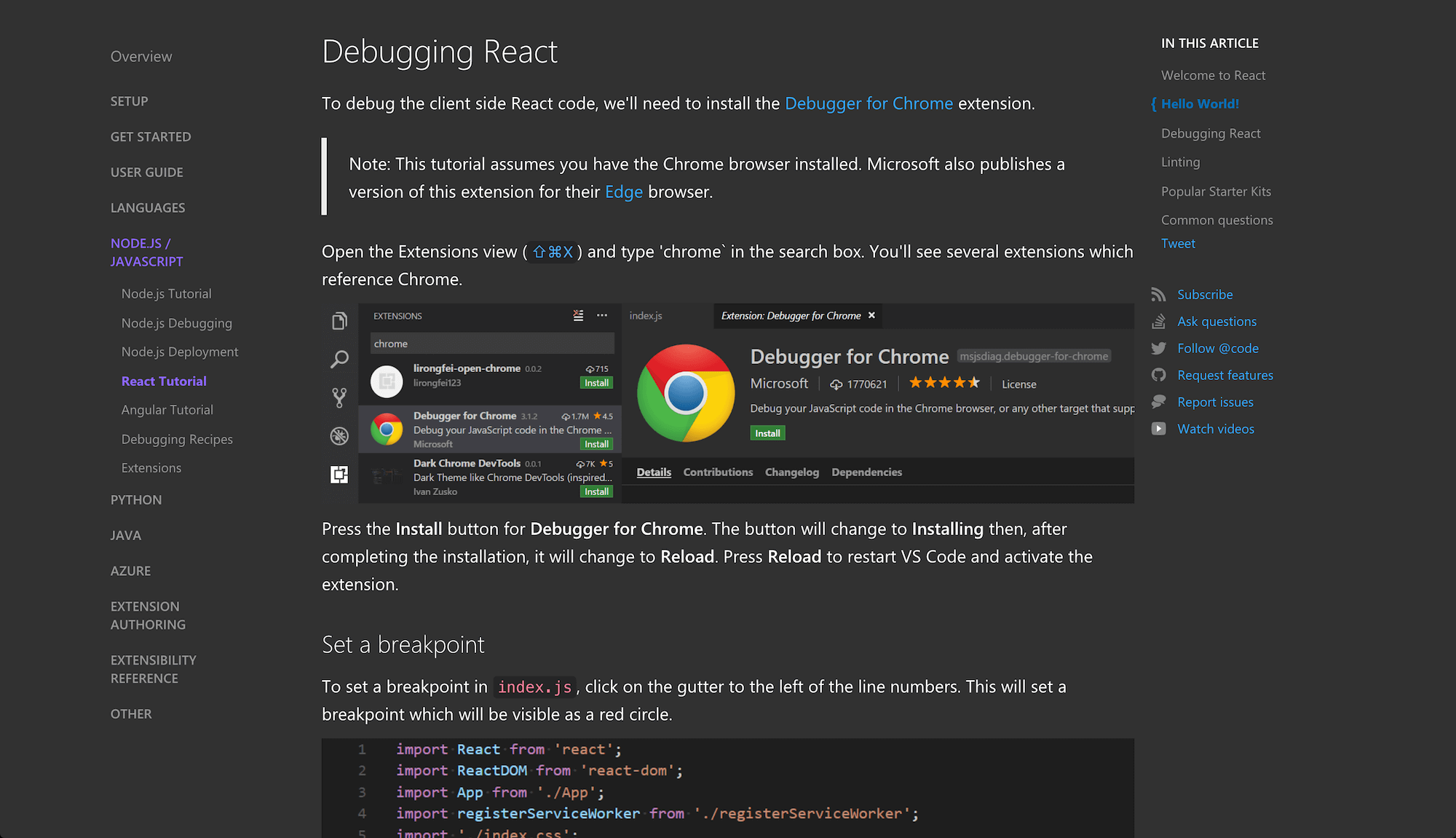Viewport: 1456px width, 838px height.
Task: Expand the PYTHON sidebar section
Action: [x=136, y=499]
